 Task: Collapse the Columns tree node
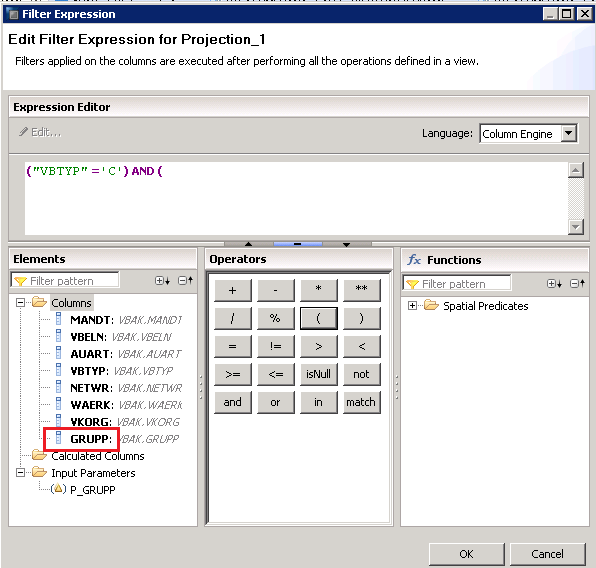21,303
